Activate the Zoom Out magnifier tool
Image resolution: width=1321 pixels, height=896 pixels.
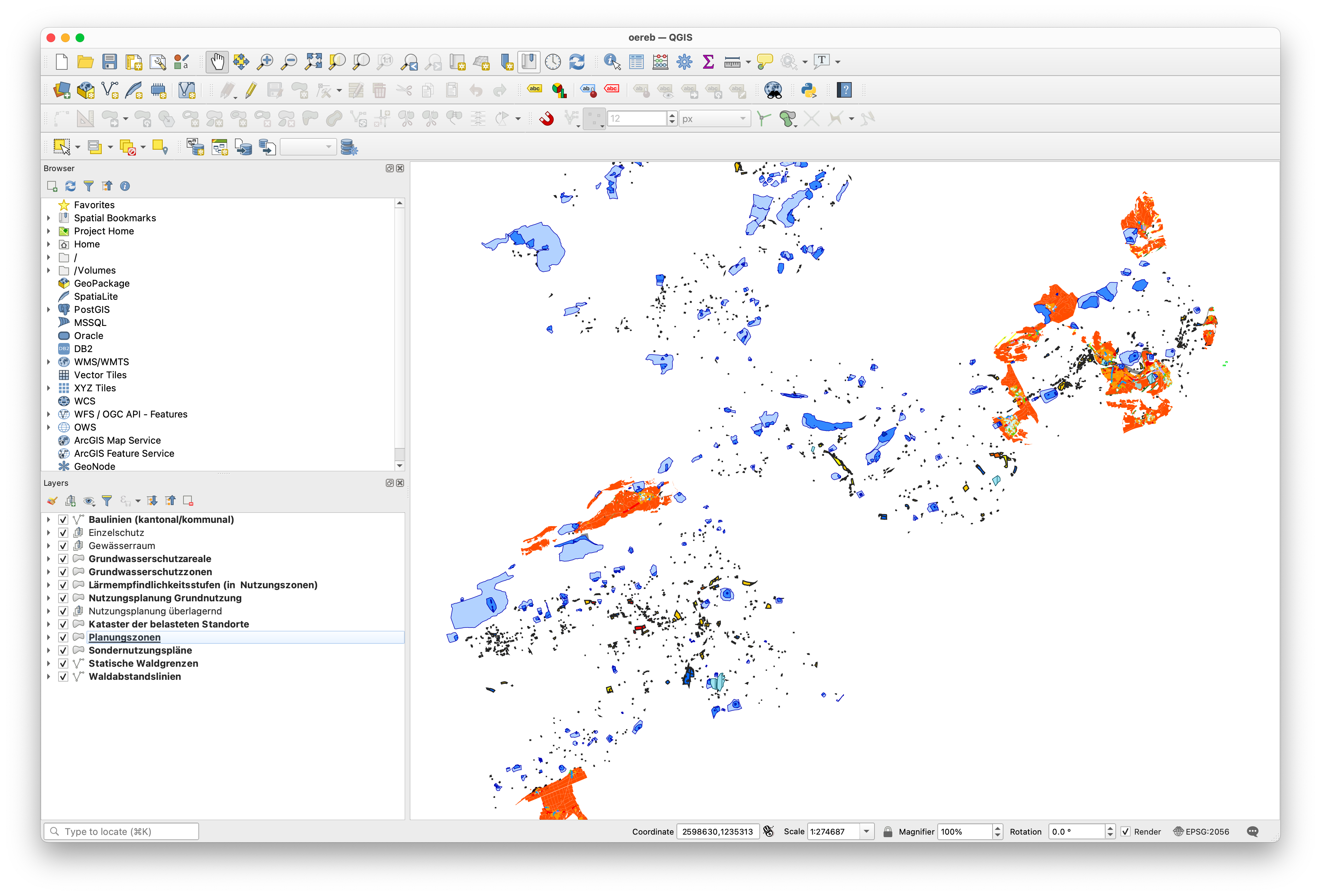point(289,61)
